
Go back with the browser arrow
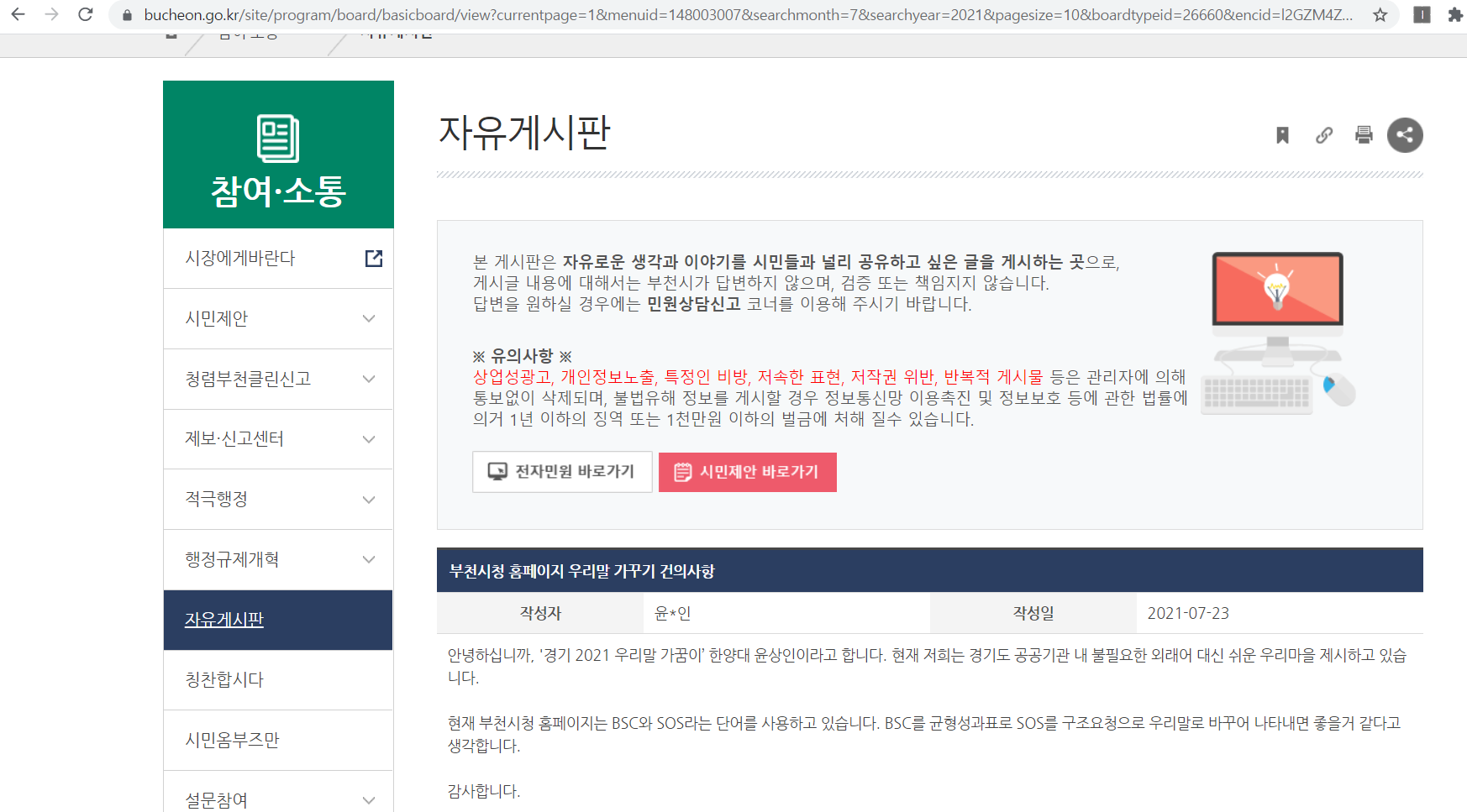coord(18,14)
